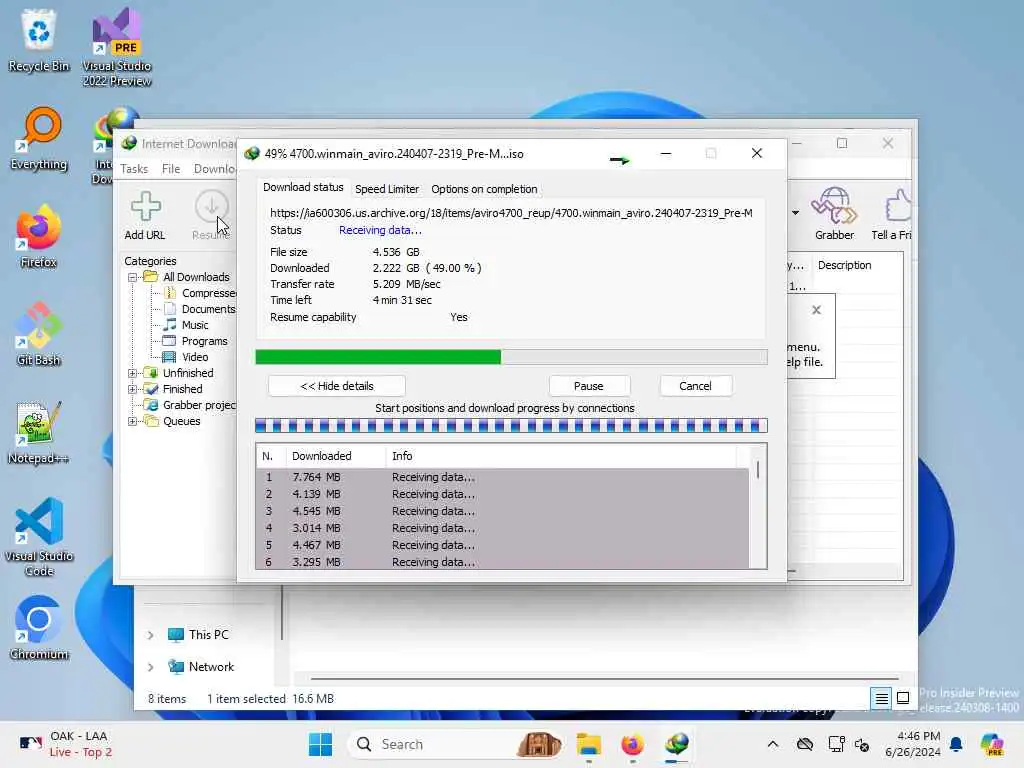Collapse All Downloads tree node
This screenshot has height=768, width=1024.
click(133, 277)
